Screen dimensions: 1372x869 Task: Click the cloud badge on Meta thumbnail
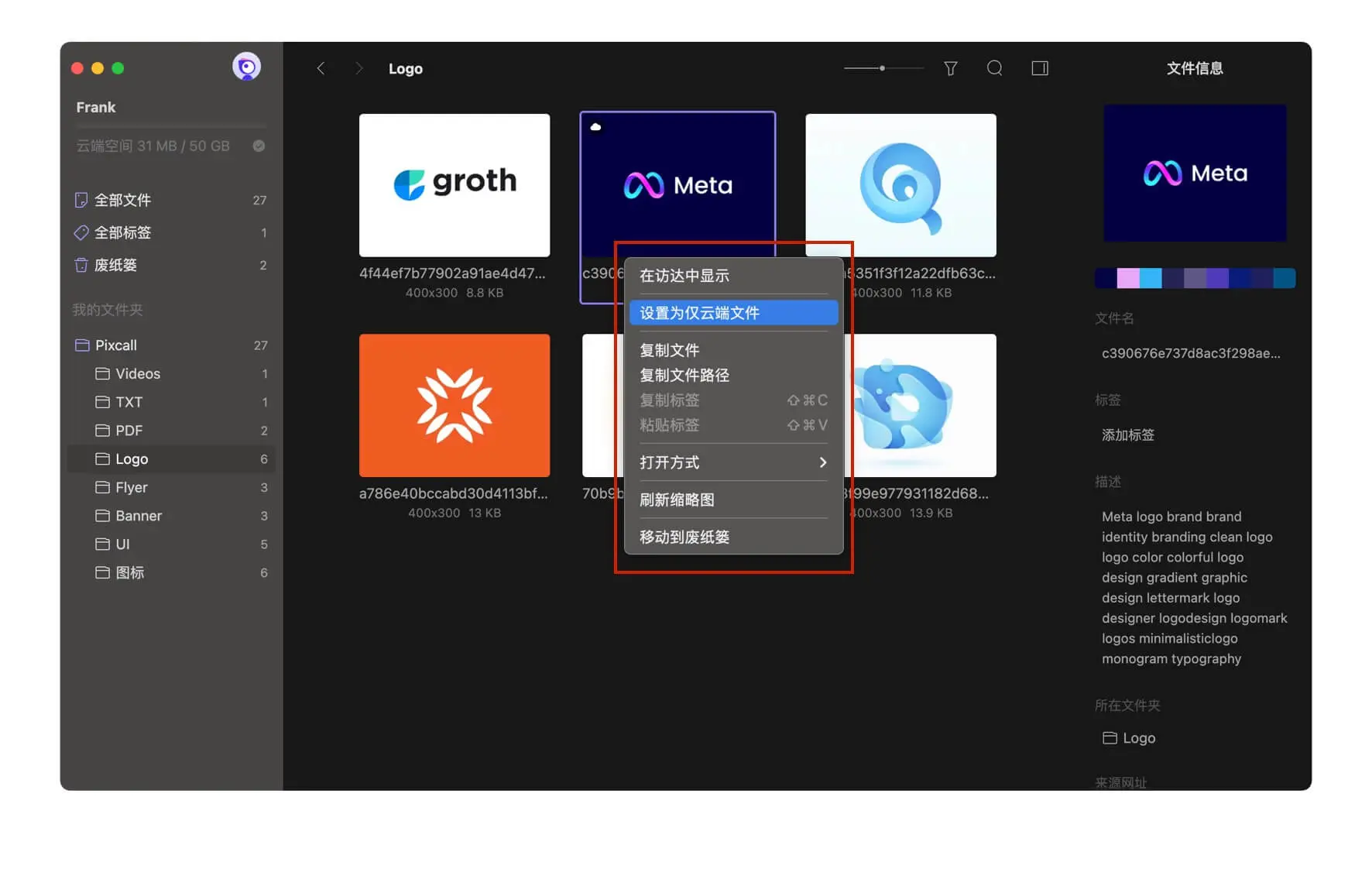tap(595, 127)
